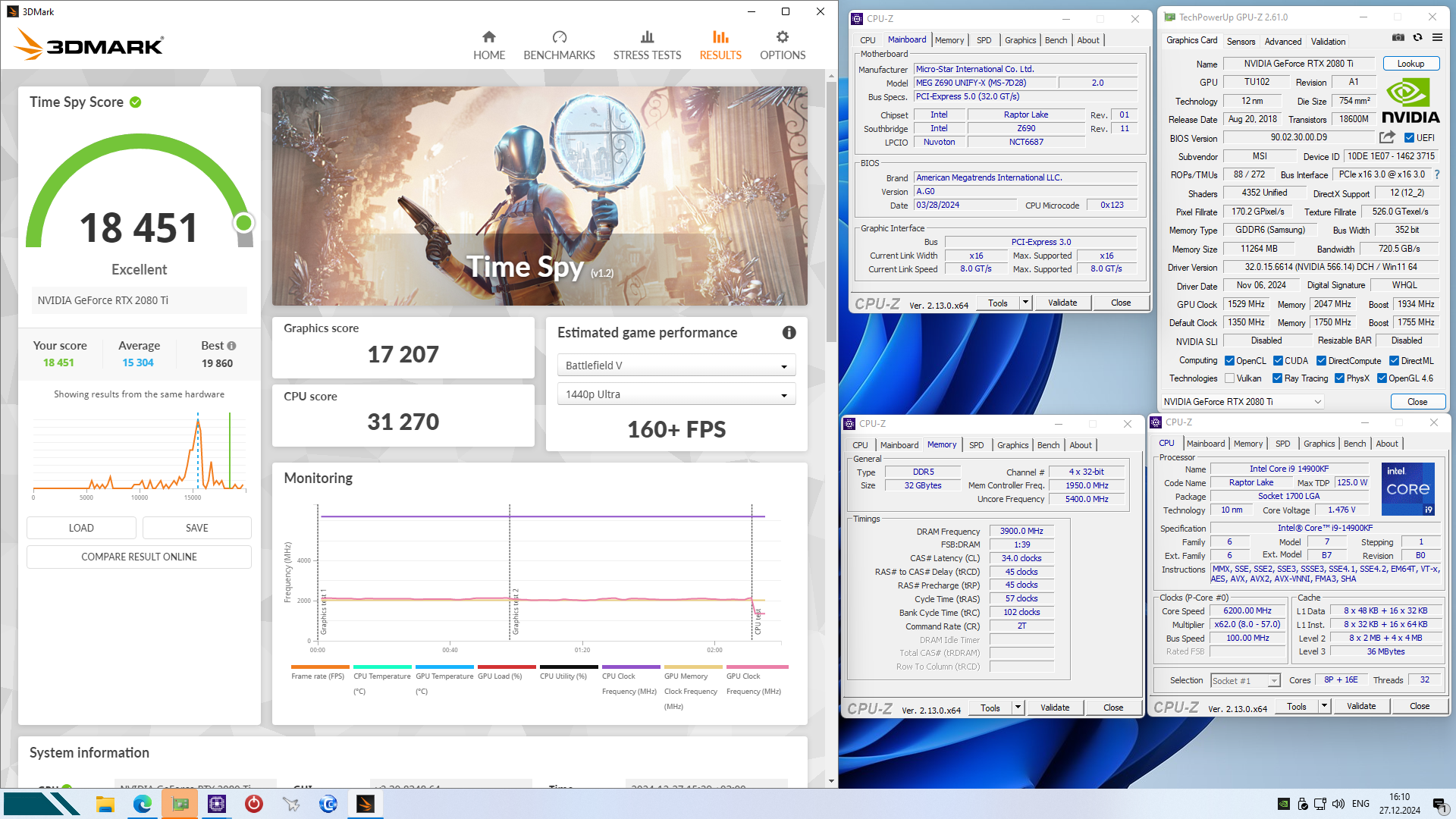Open the RESULTS section in 3DMark
Screen dimensions: 1456x819
(720, 46)
